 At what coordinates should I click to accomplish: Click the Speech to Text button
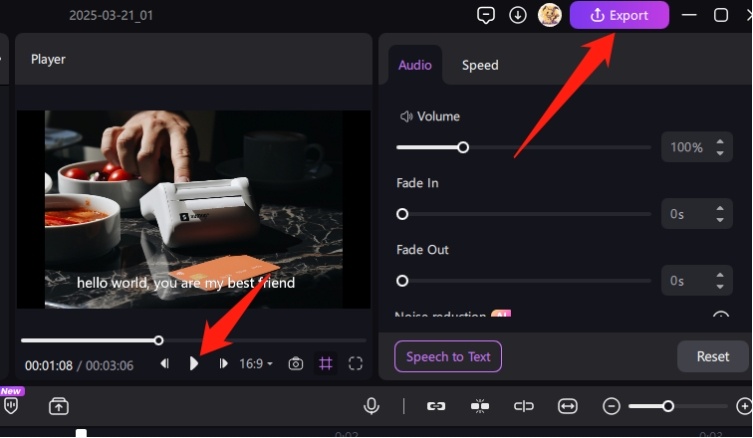click(x=448, y=356)
